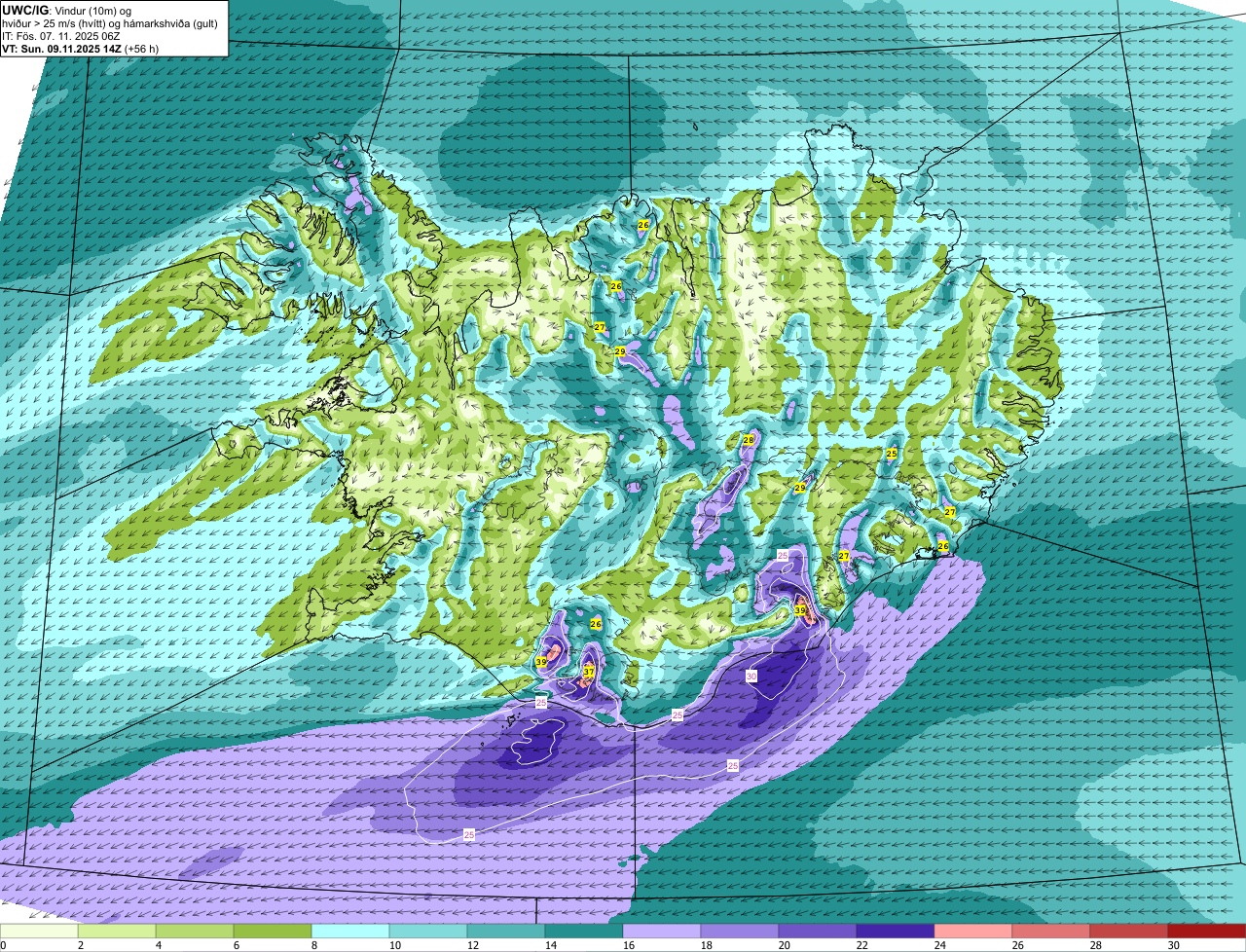The width and height of the screenshot is (1246, 952).
Task: Click legend scale number 8
Action: pos(313,945)
